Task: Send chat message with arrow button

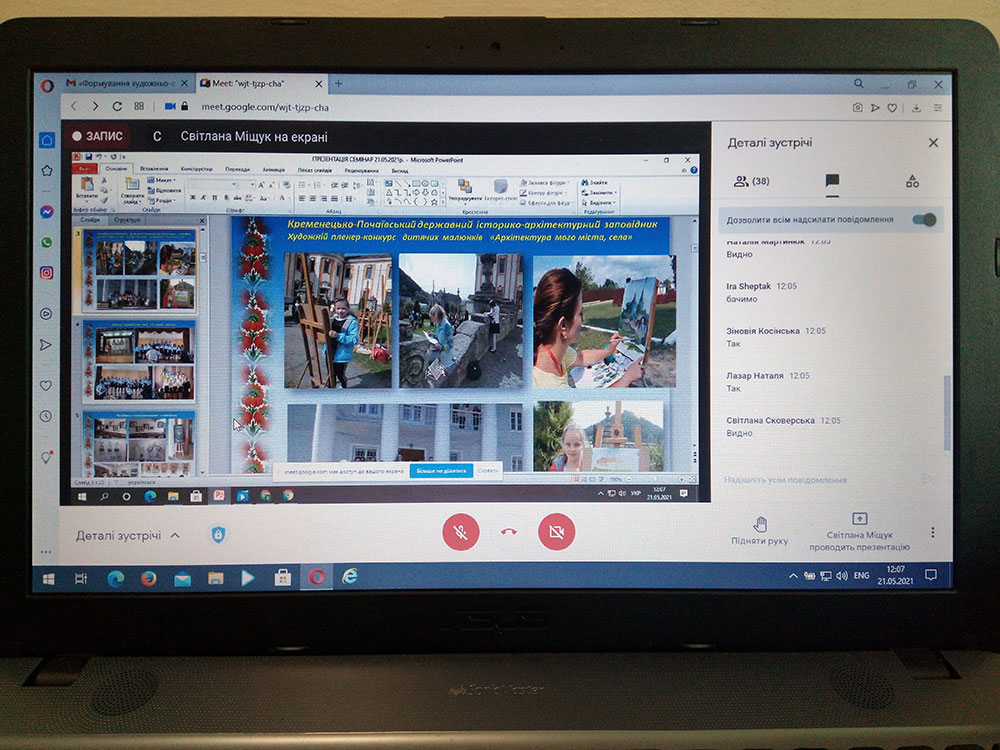Action: pyautogui.click(x=929, y=480)
